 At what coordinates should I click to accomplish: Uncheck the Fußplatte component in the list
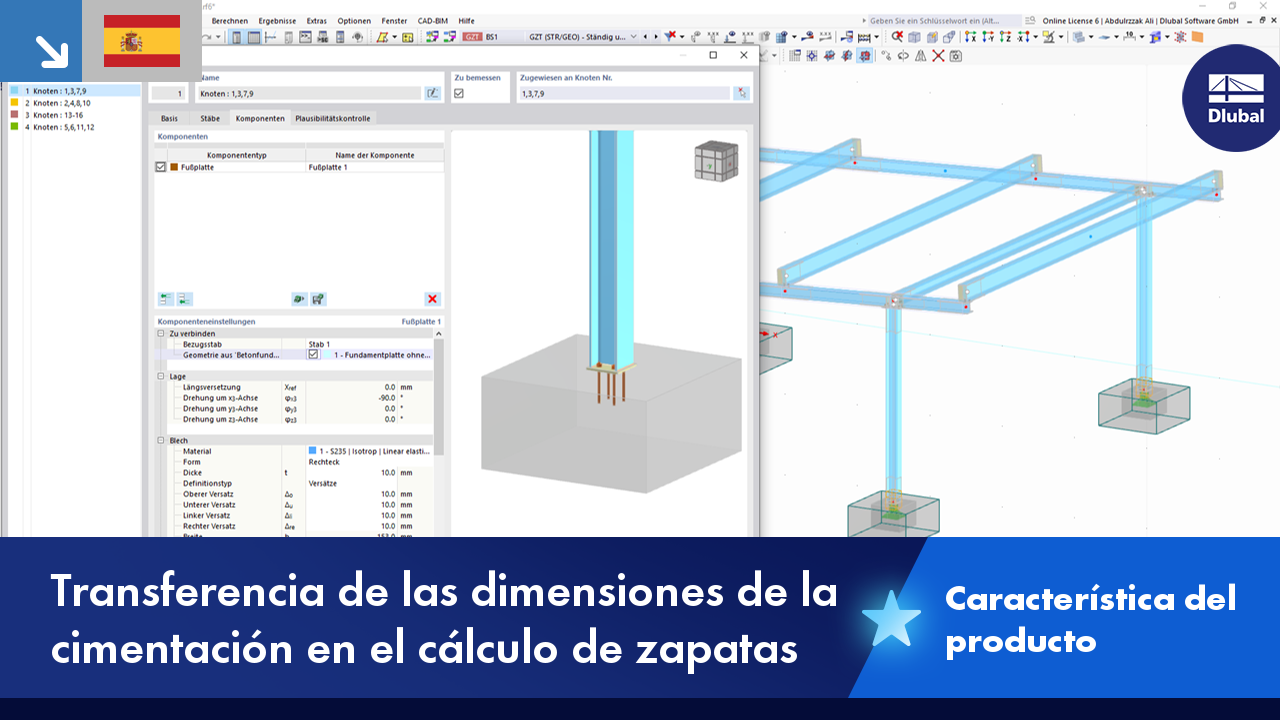click(159, 166)
